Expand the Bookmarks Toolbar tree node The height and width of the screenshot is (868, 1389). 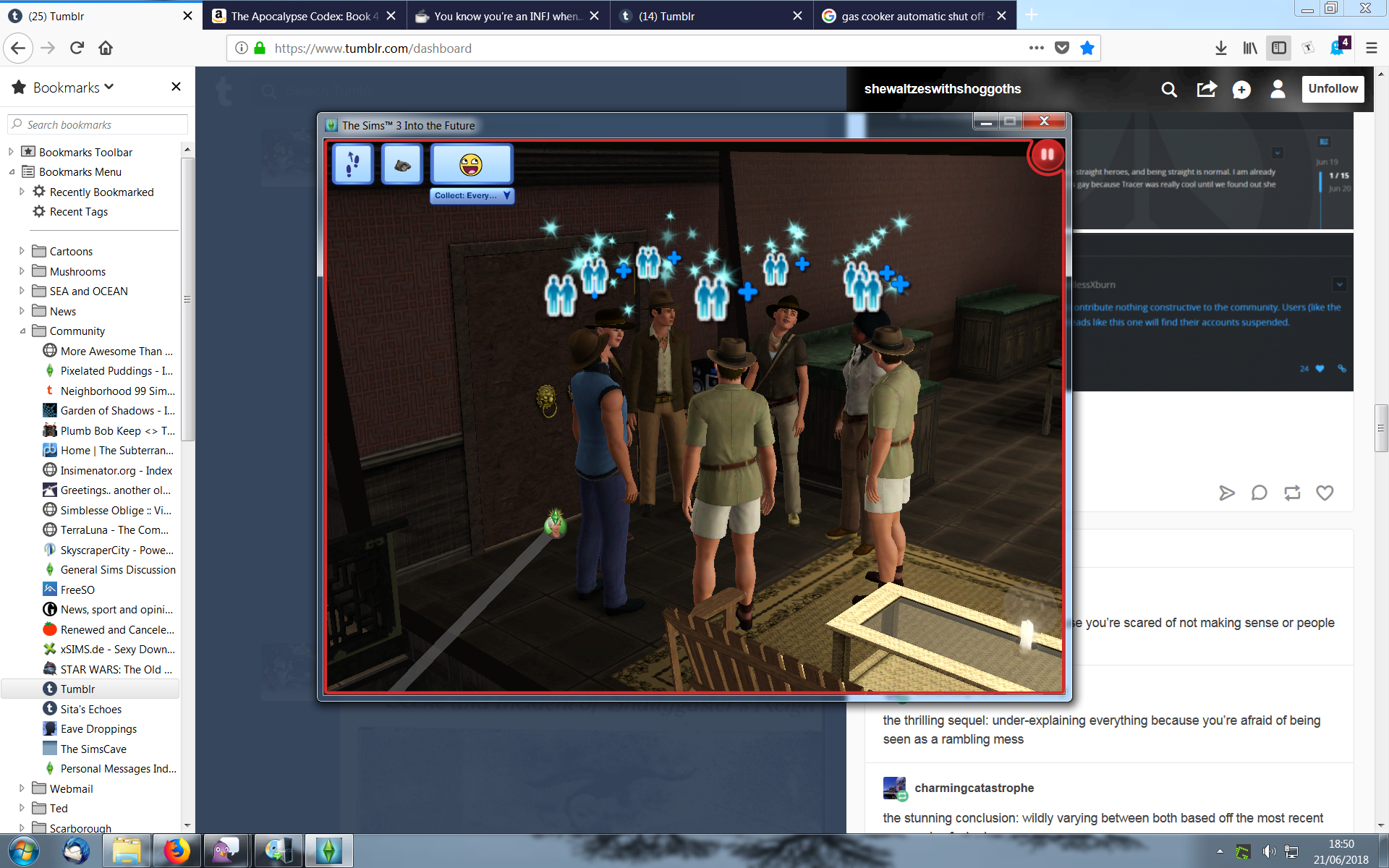click(x=11, y=152)
